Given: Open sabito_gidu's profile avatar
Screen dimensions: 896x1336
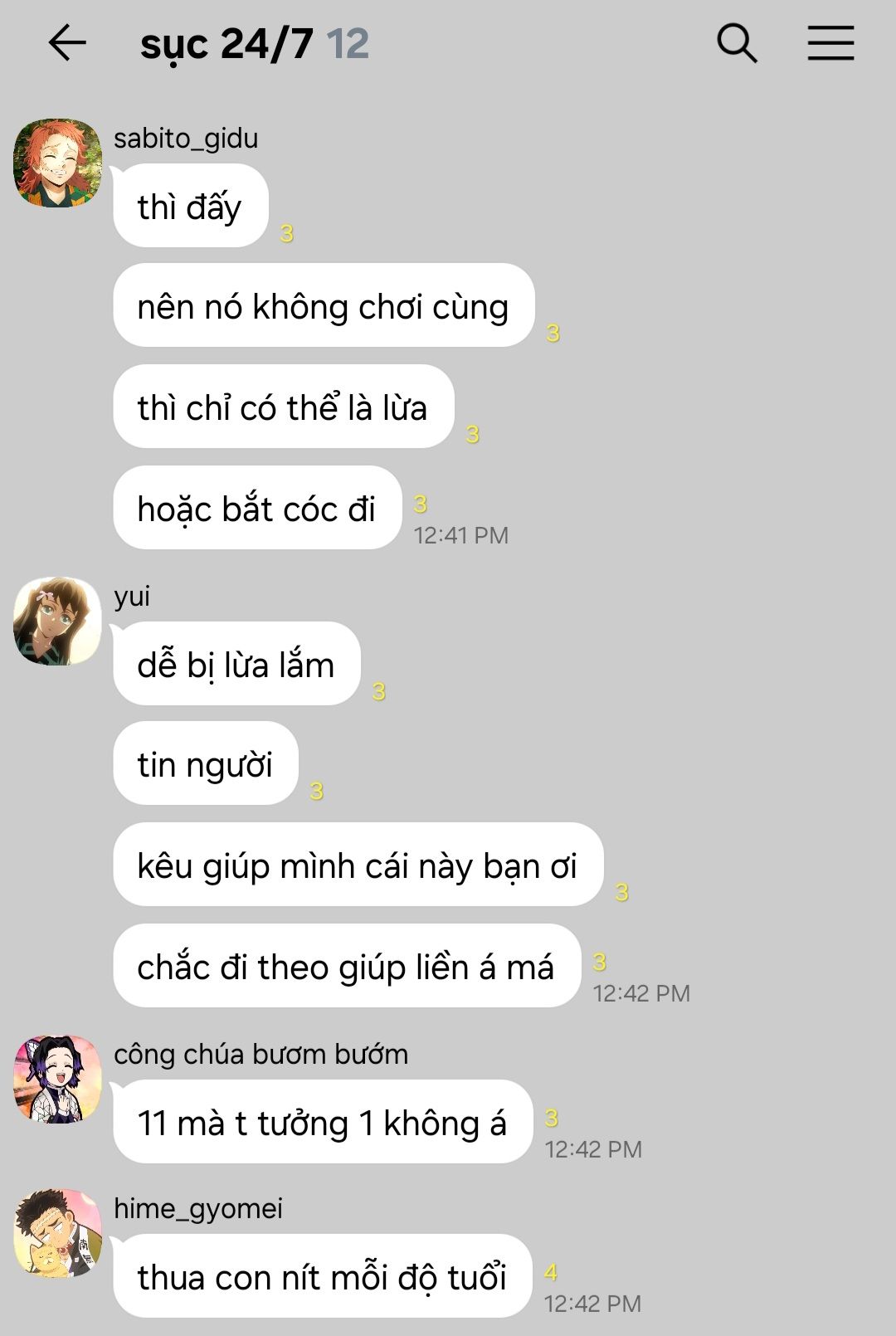Looking at the screenshot, I should (58, 163).
